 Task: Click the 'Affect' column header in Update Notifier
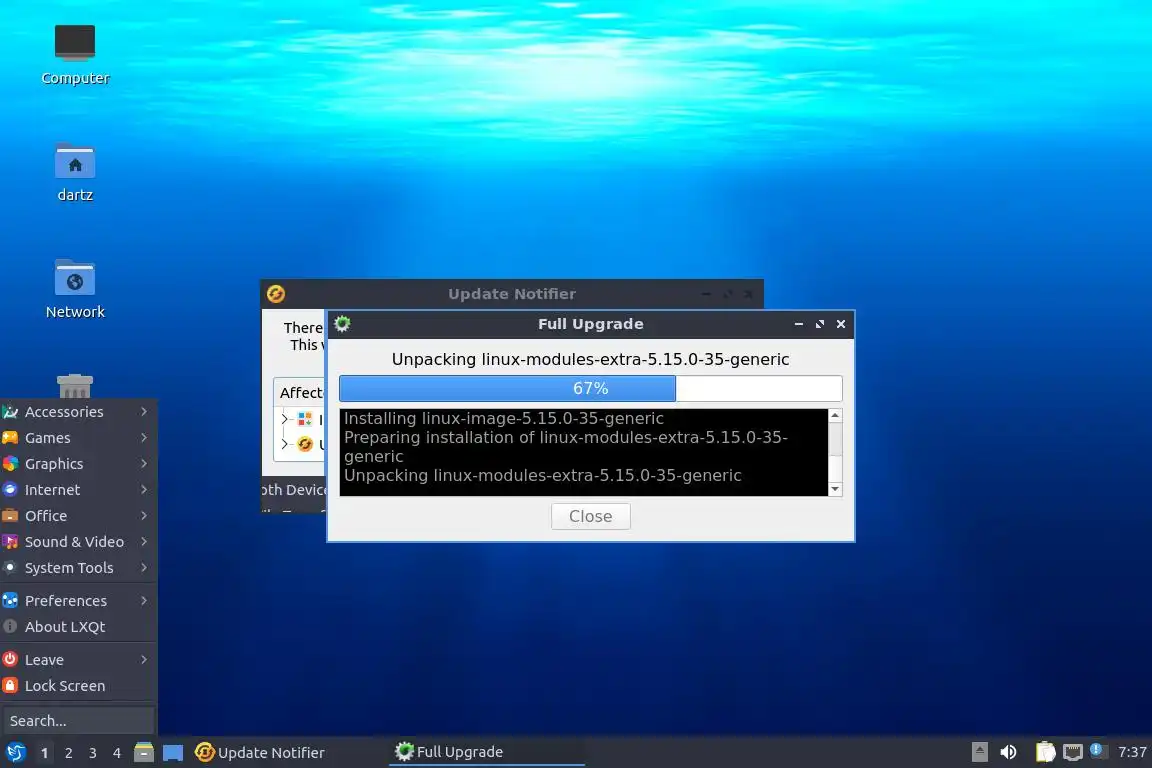[x=301, y=392]
